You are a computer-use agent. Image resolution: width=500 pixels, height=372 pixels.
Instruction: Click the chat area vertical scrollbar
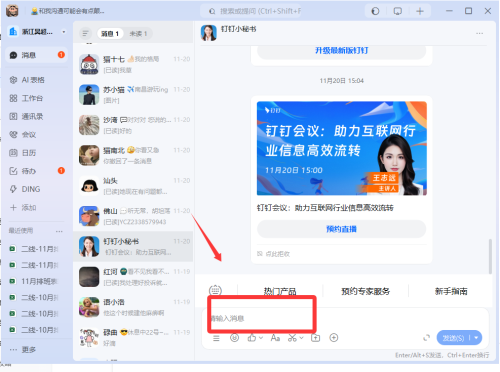[490, 256]
